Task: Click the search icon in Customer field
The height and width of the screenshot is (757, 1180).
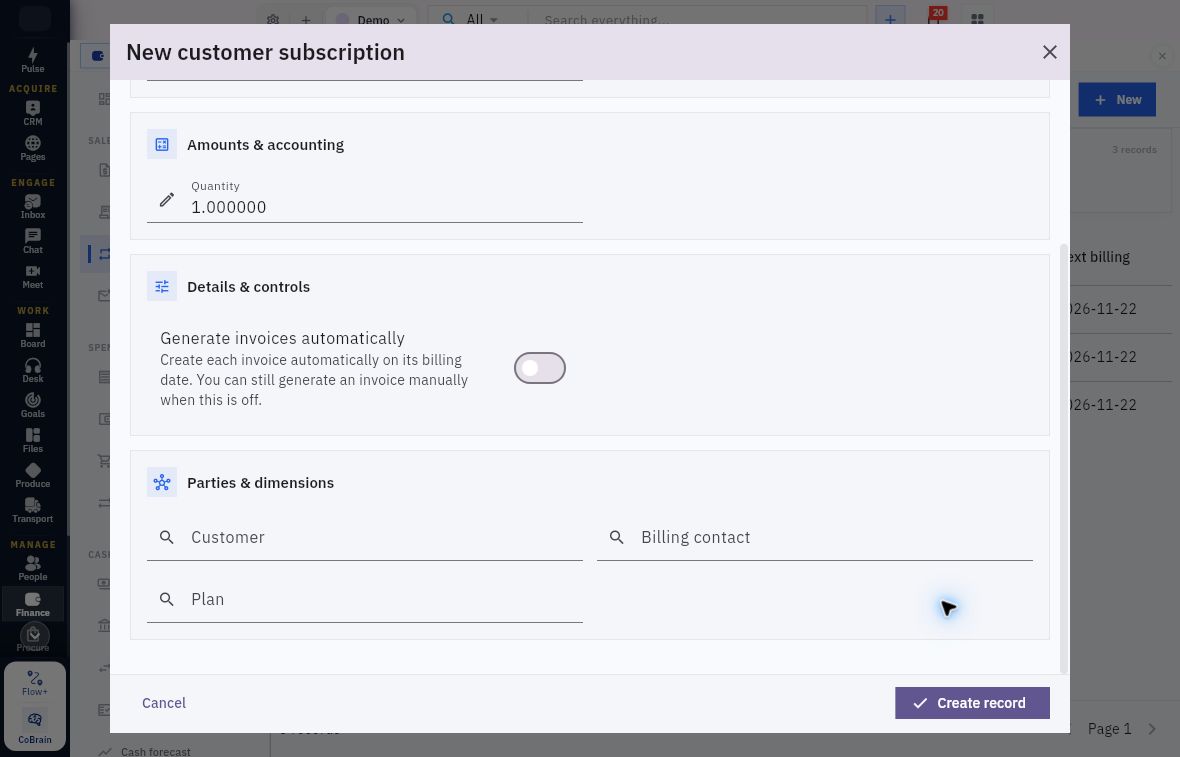Action: pyautogui.click(x=167, y=537)
